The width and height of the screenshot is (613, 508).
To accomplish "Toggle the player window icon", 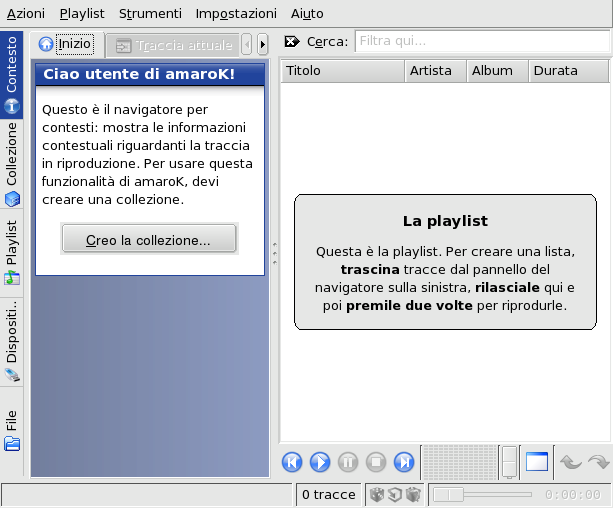I will tap(537, 462).
